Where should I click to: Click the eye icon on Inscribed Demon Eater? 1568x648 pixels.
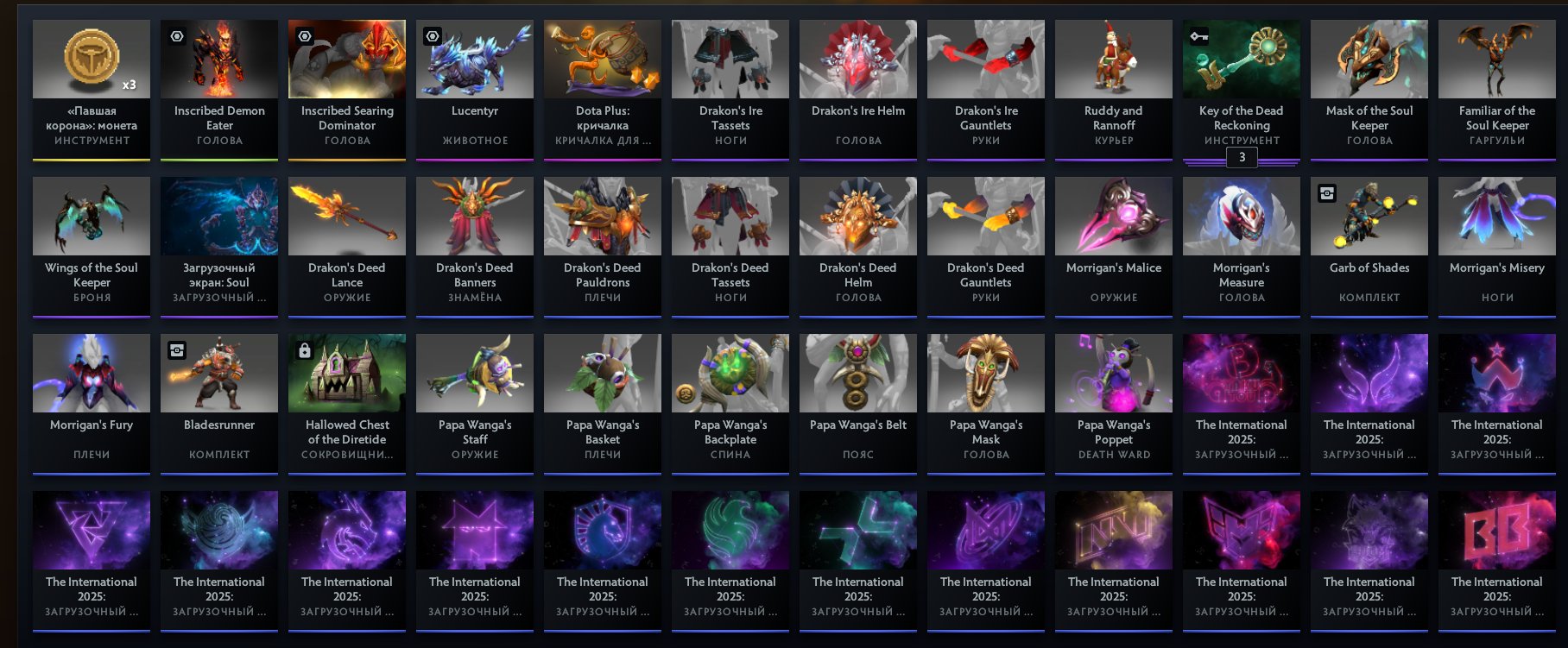coord(177,36)
